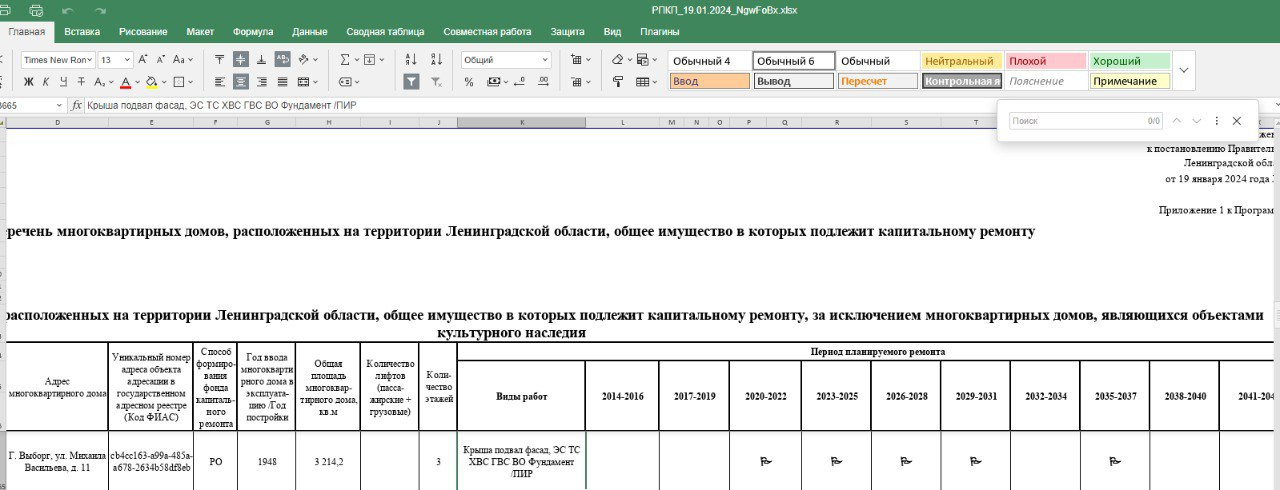Sort ascending A to Z
Image resolution: width=1280 pixels, height=490 pixels.
pos(411,60)
